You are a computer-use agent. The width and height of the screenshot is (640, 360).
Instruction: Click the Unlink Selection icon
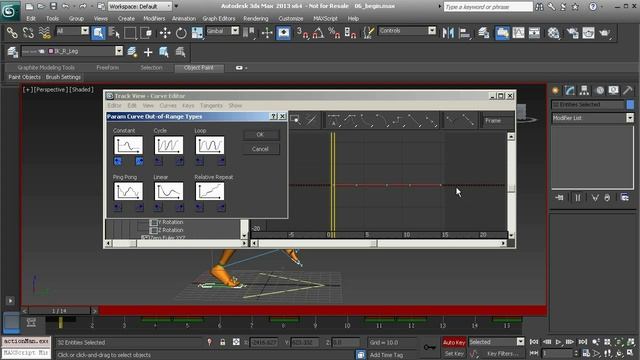tap(28, 33)
